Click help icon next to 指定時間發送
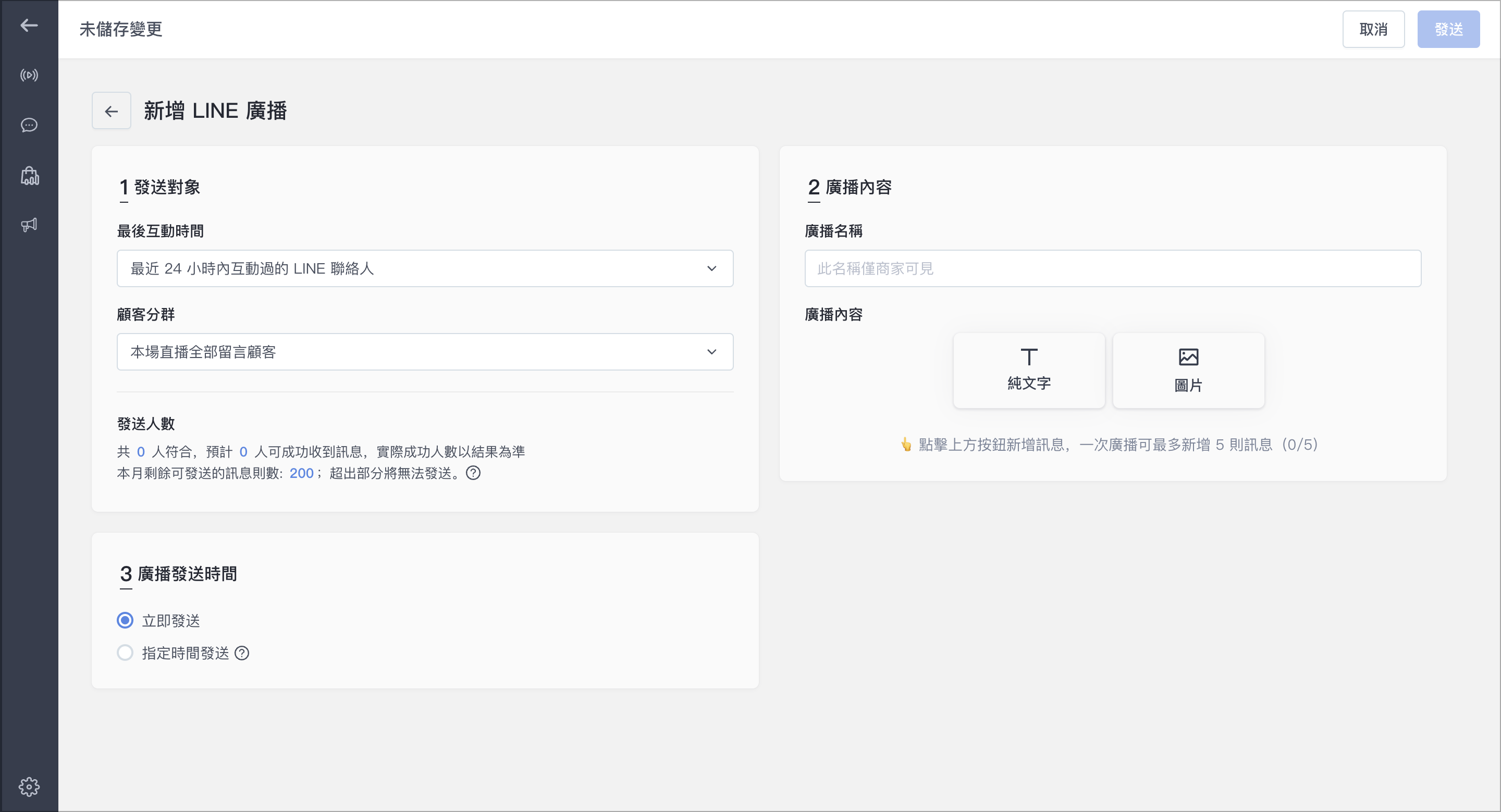Image resolution: width=1501 pixels, height=812 pixels. coord(242,653)
